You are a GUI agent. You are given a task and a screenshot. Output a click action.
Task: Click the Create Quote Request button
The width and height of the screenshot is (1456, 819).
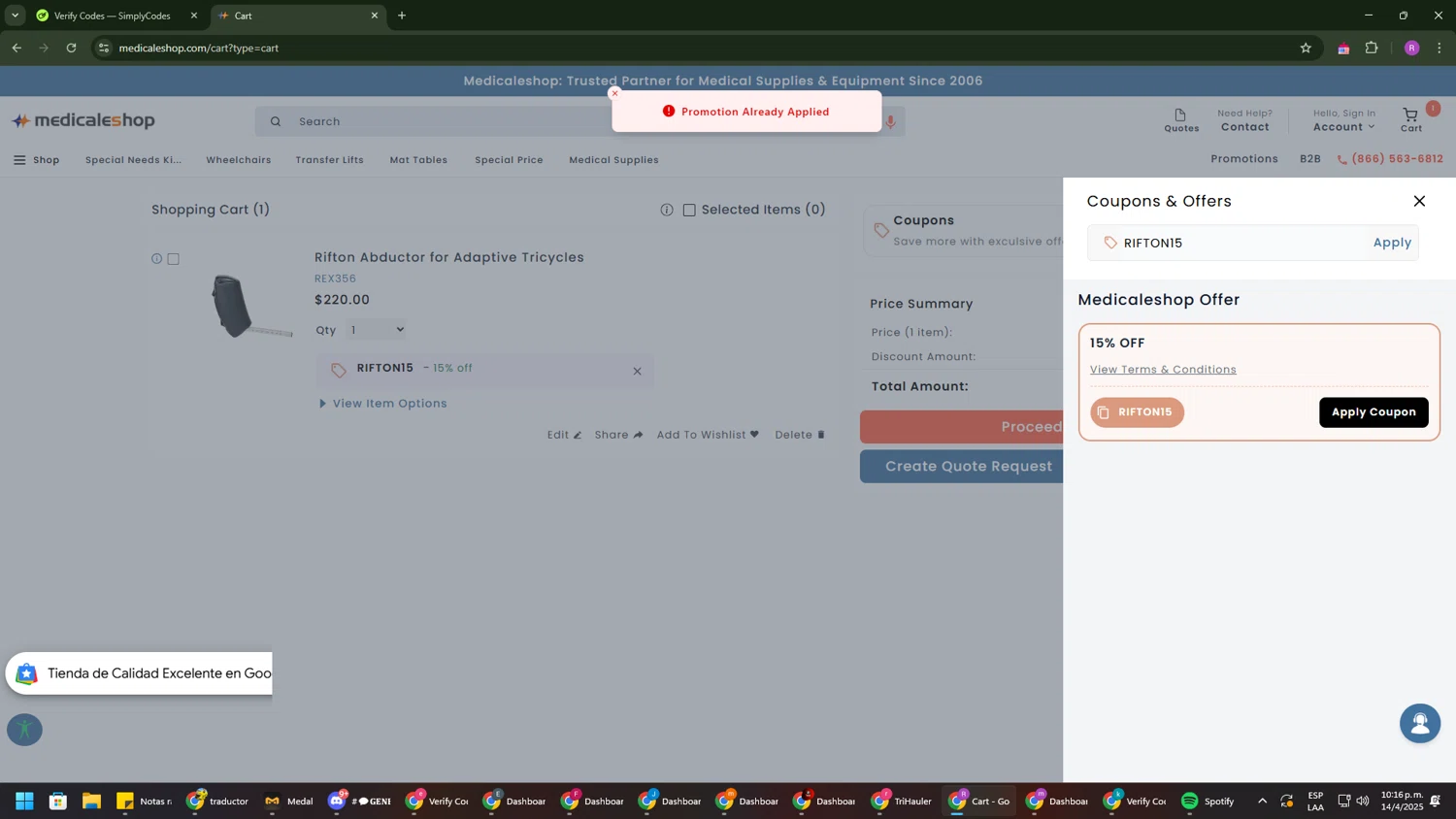click(962, 467)
